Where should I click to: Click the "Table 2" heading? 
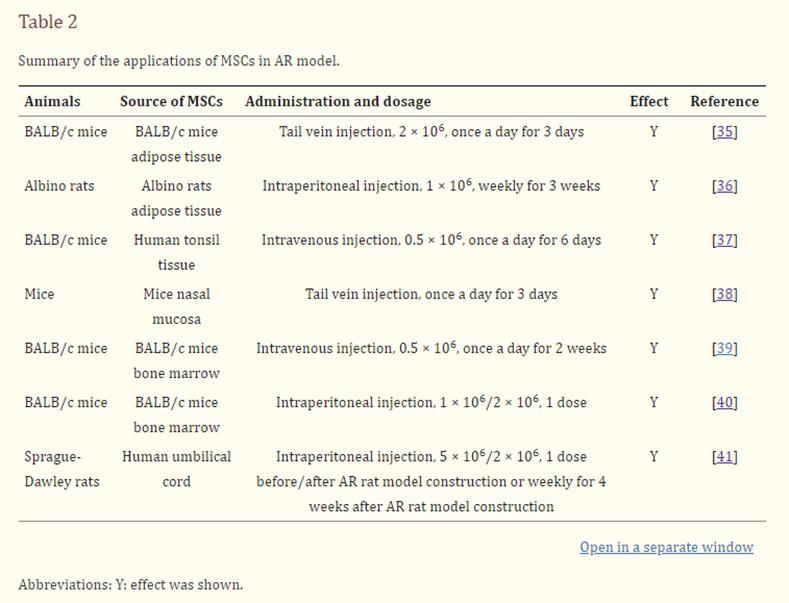click(47, 22)
